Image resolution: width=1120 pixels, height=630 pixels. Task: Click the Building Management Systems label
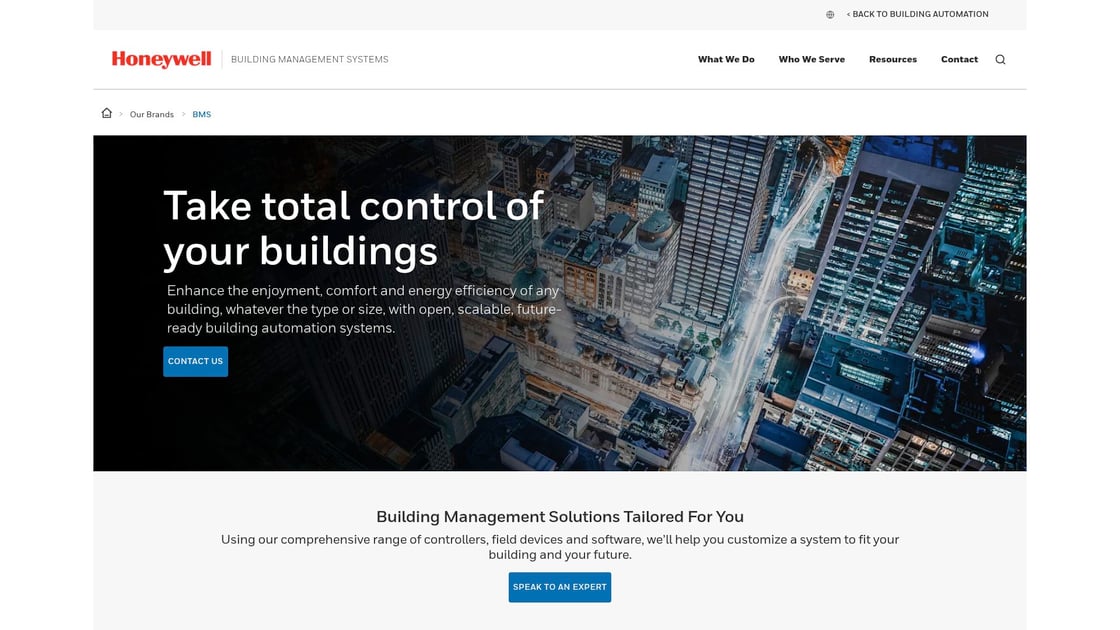[x=309, y=59]
